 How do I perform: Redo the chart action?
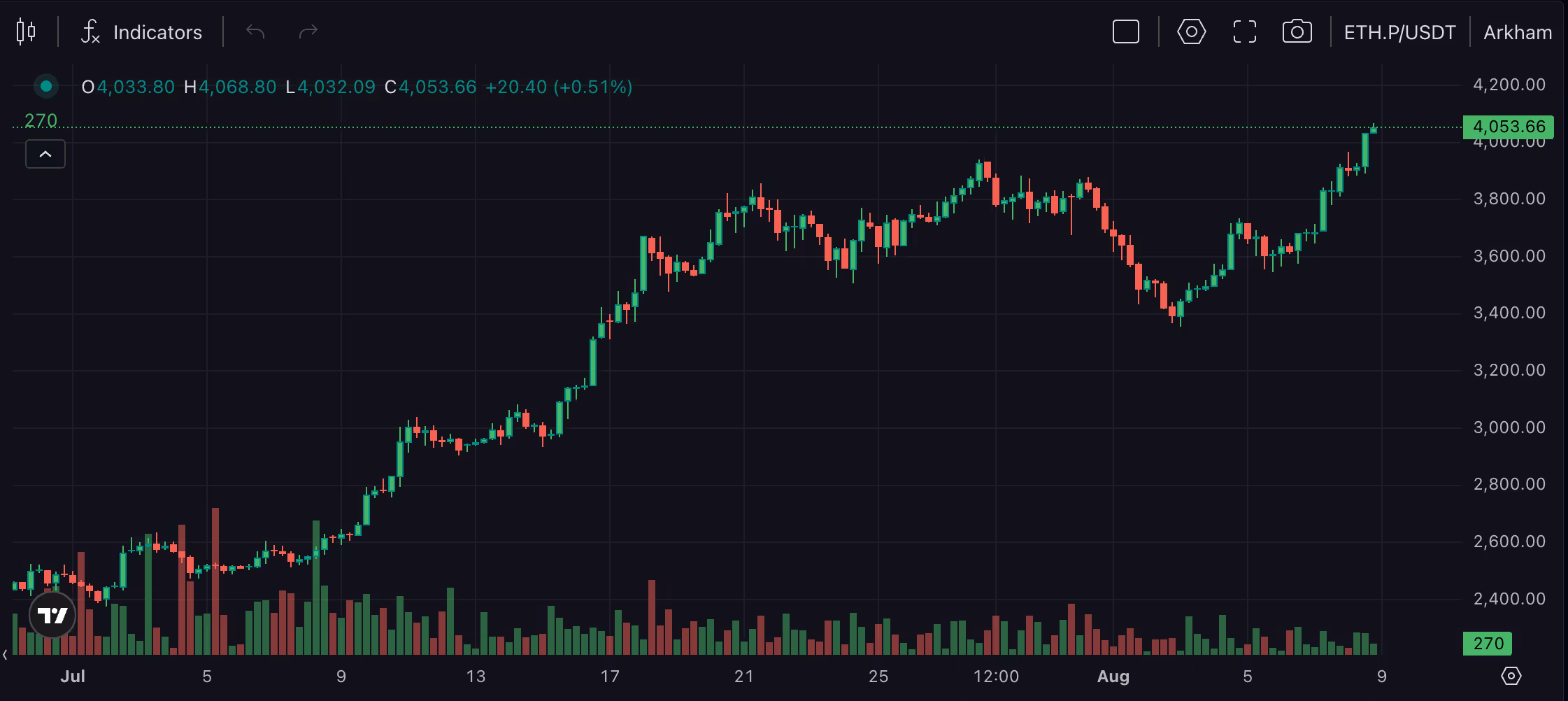[x=308, y=31]
